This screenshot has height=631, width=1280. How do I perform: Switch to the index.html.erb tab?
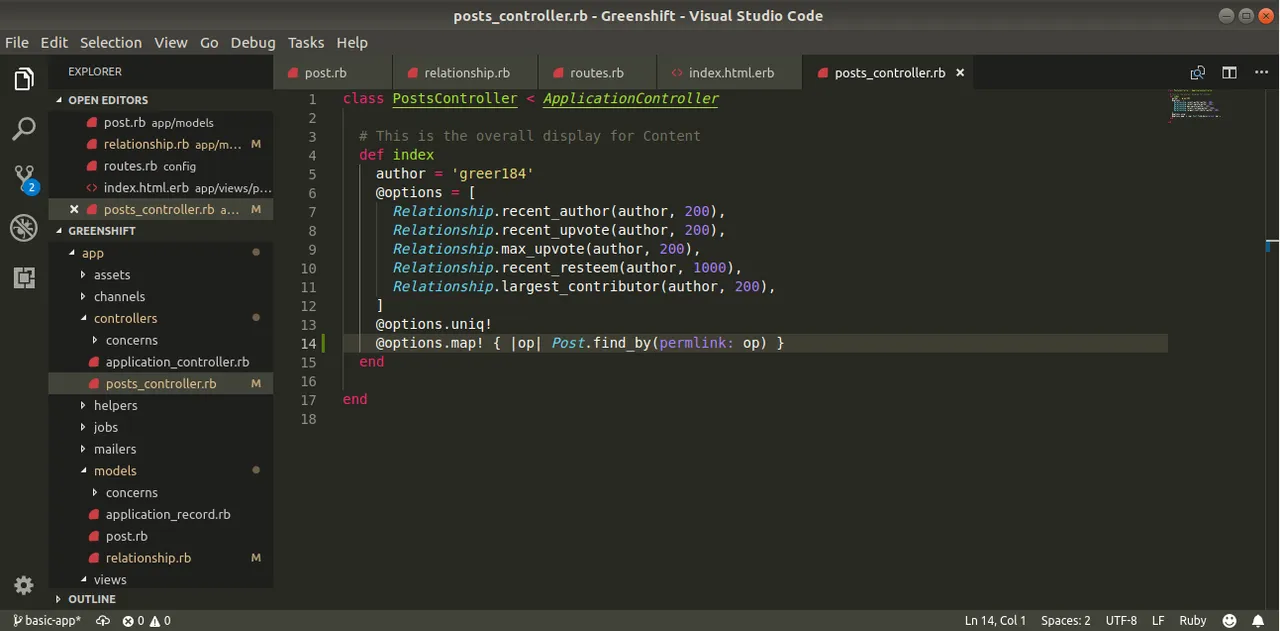(x=730, y=73)
